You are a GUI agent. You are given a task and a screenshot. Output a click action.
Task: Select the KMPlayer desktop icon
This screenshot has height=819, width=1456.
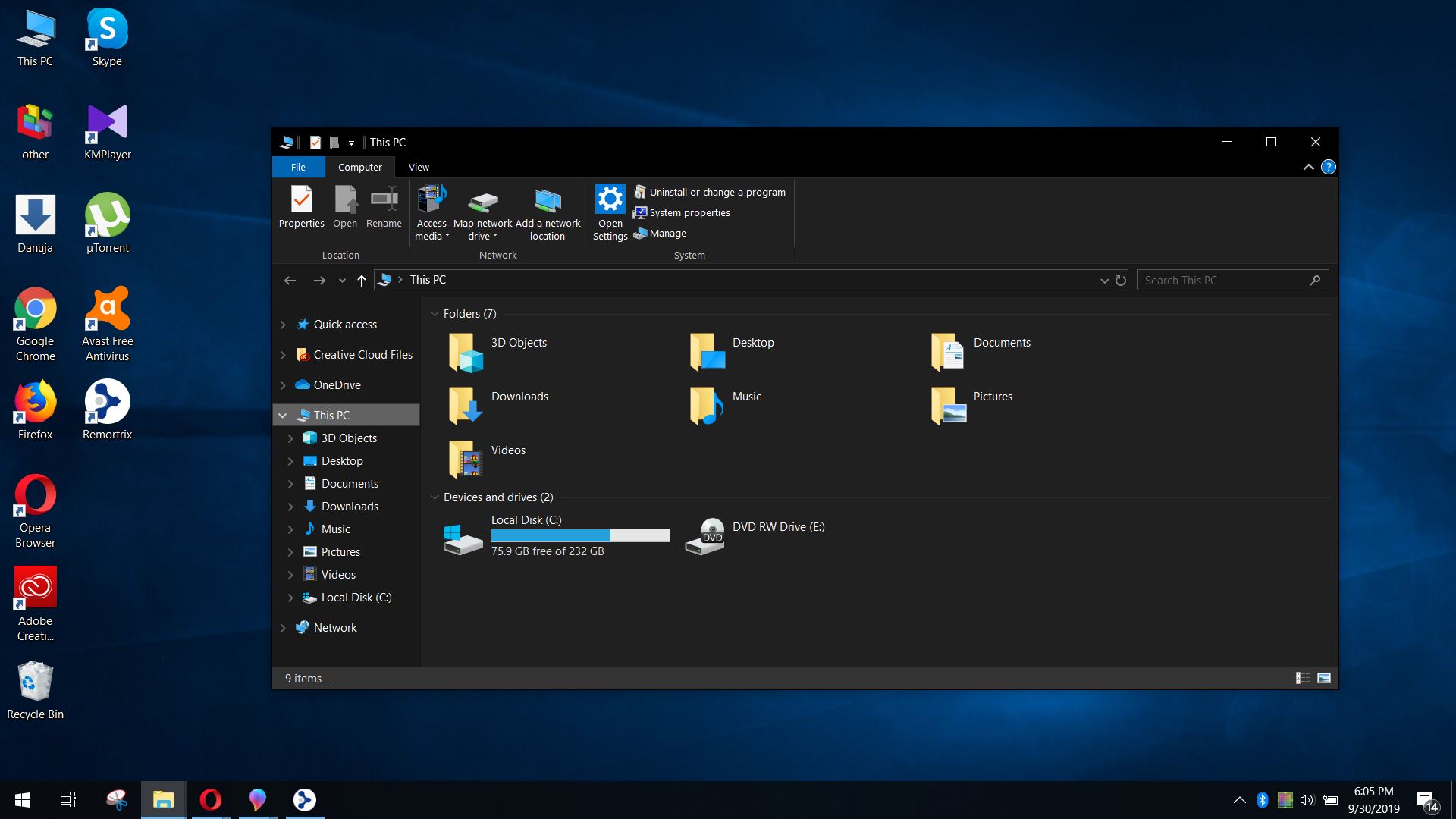click(x=107, y=131)
